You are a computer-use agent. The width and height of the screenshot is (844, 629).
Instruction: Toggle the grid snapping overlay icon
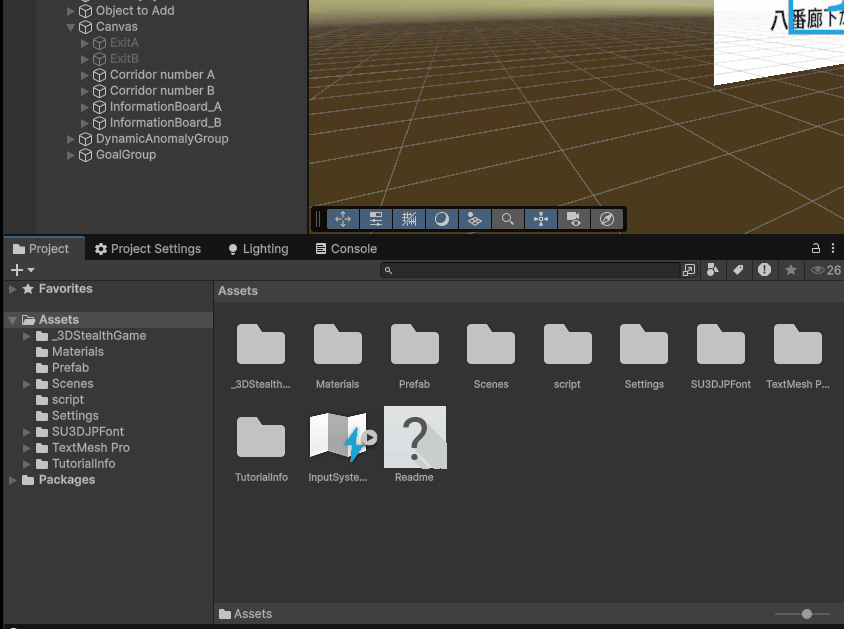tap(409, 219)
